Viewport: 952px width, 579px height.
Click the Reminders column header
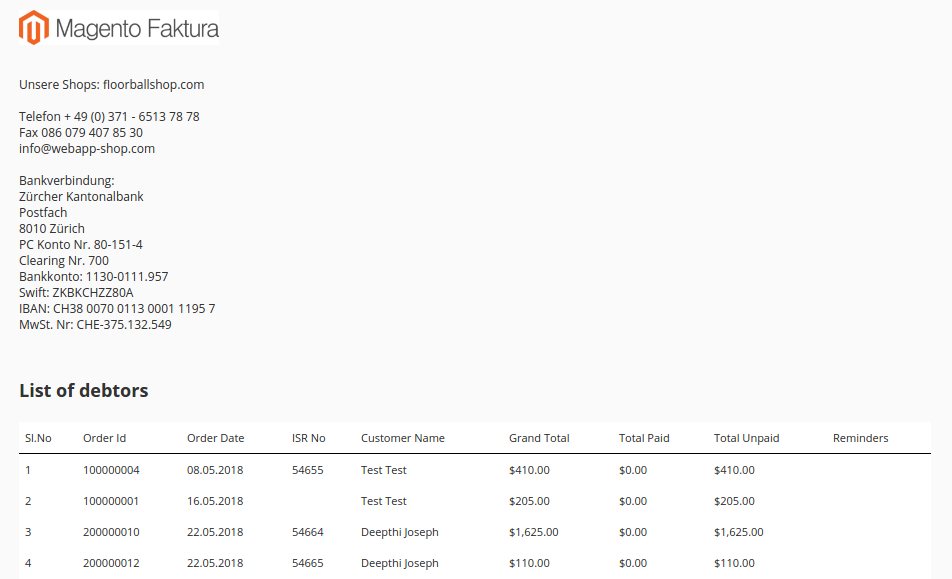(x=860, y=438)
